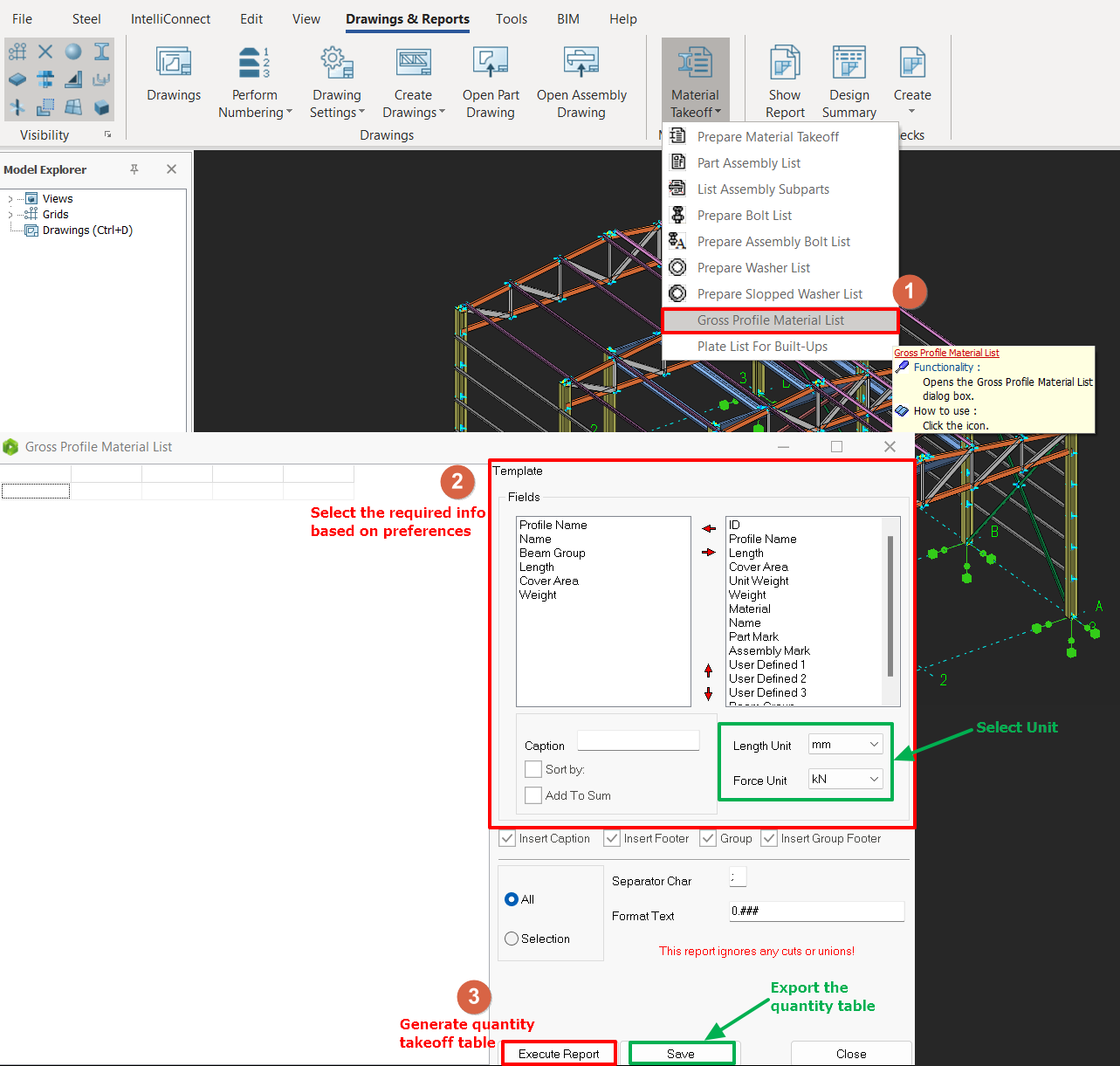Tick the Add To Sum checkbox
This screenshot has width=1120, height=1066.
(x=533, y=795)
